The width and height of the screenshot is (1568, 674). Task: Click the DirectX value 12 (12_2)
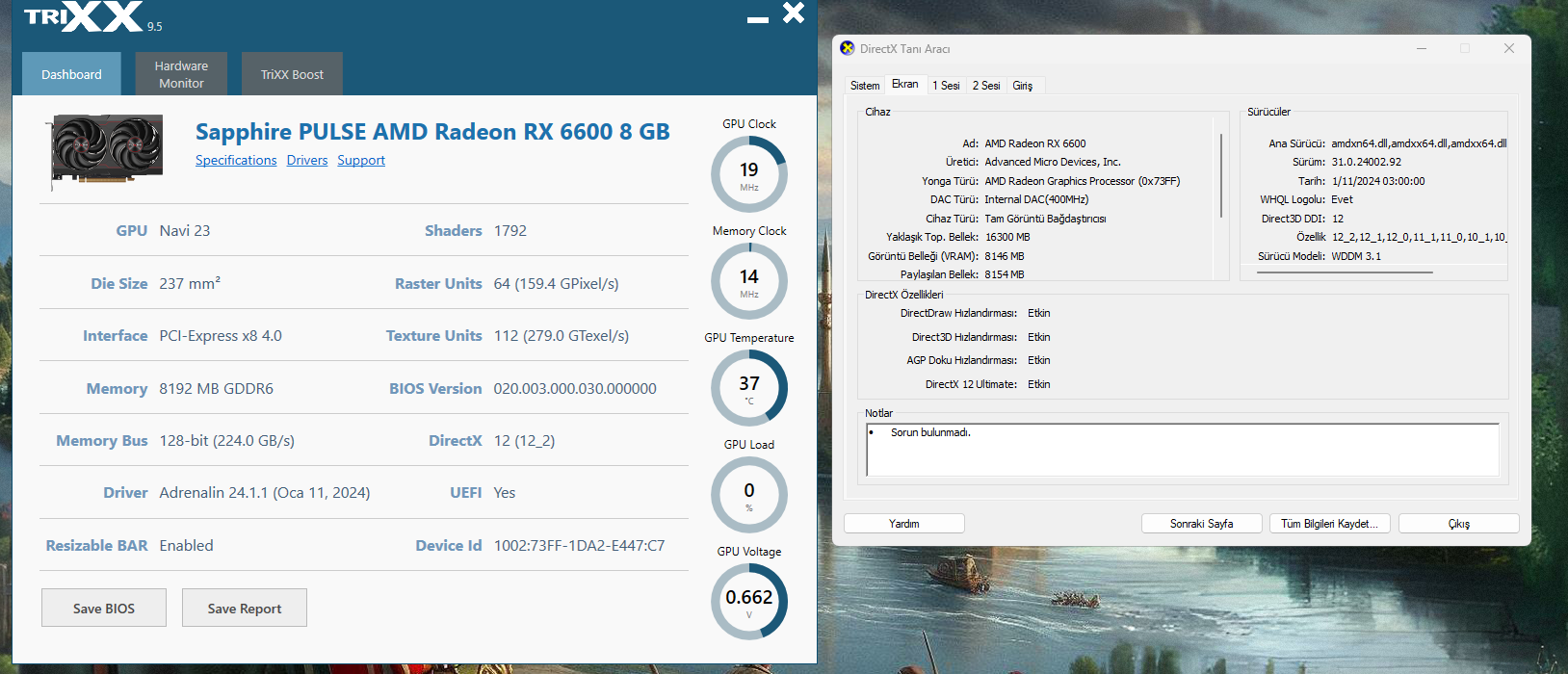click(524, 440)
